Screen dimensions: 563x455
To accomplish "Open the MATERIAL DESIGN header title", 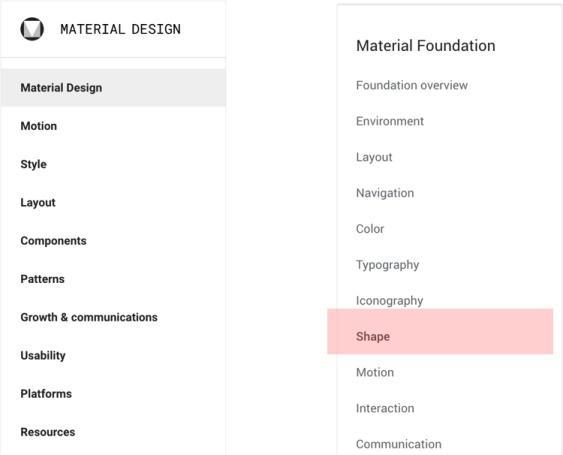I will tap(121, 29).
